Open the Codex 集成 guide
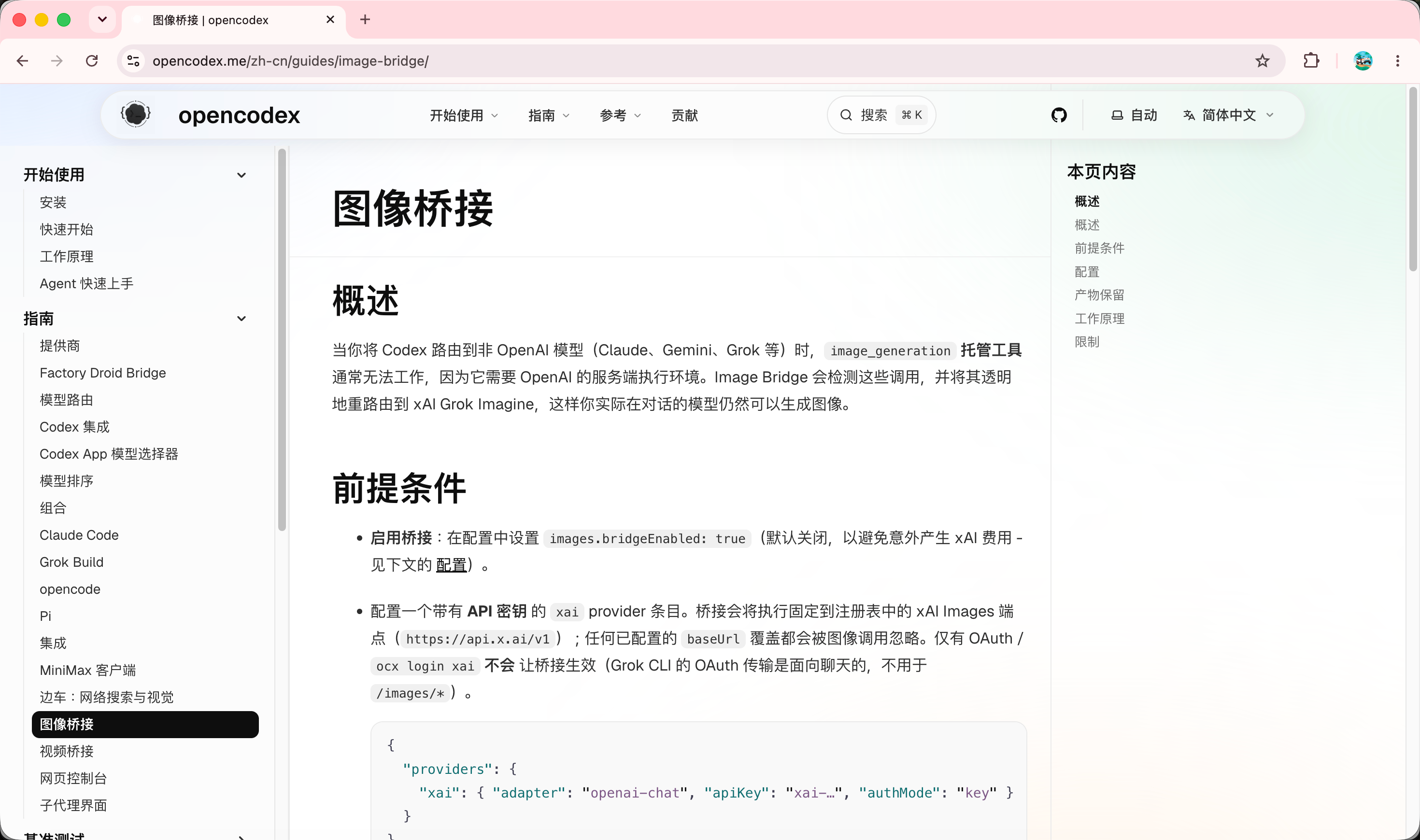The width and height of the screenshot is (1420, 840). 74,427
